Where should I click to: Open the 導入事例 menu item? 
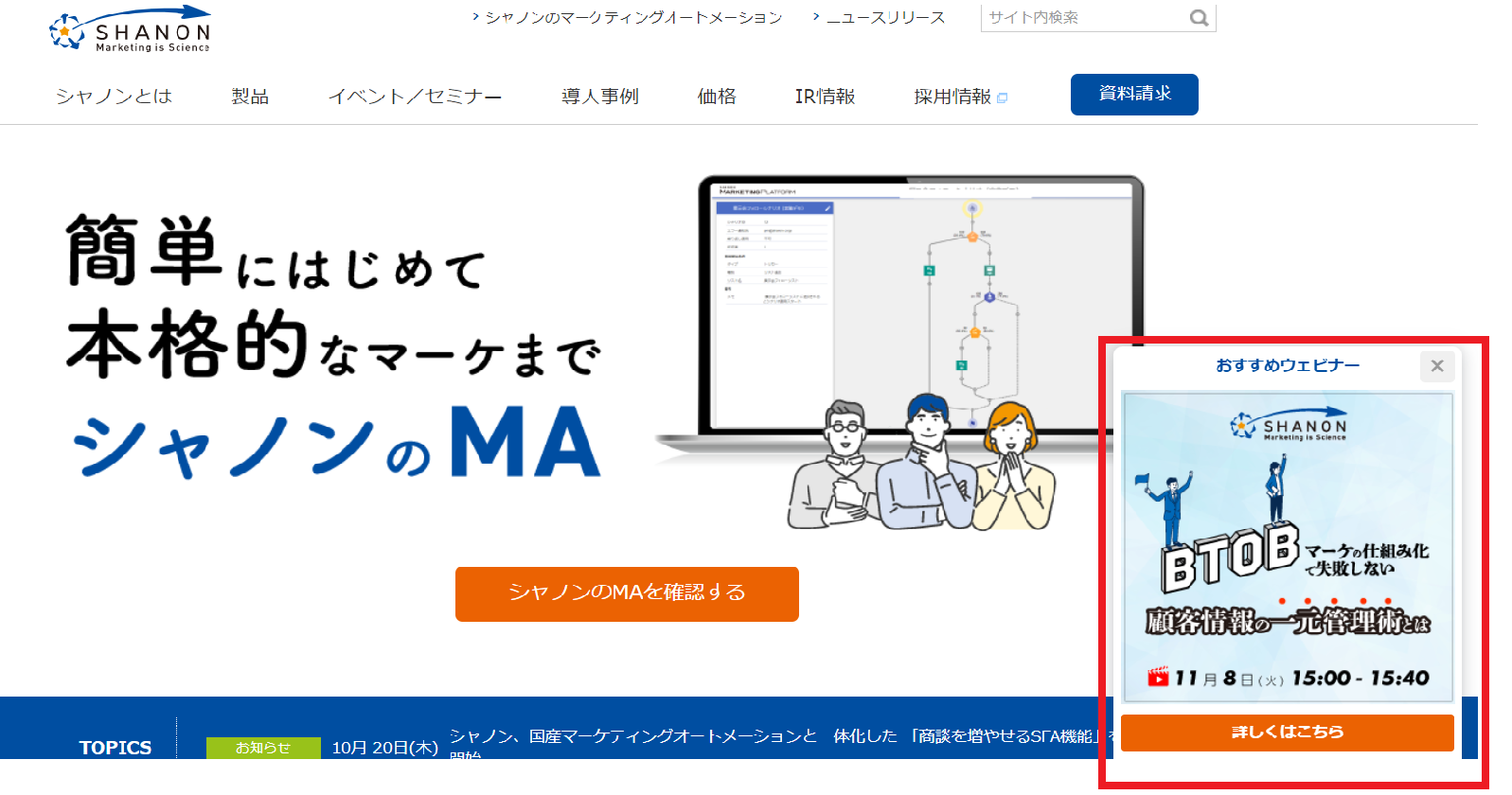tap(600, 96)
